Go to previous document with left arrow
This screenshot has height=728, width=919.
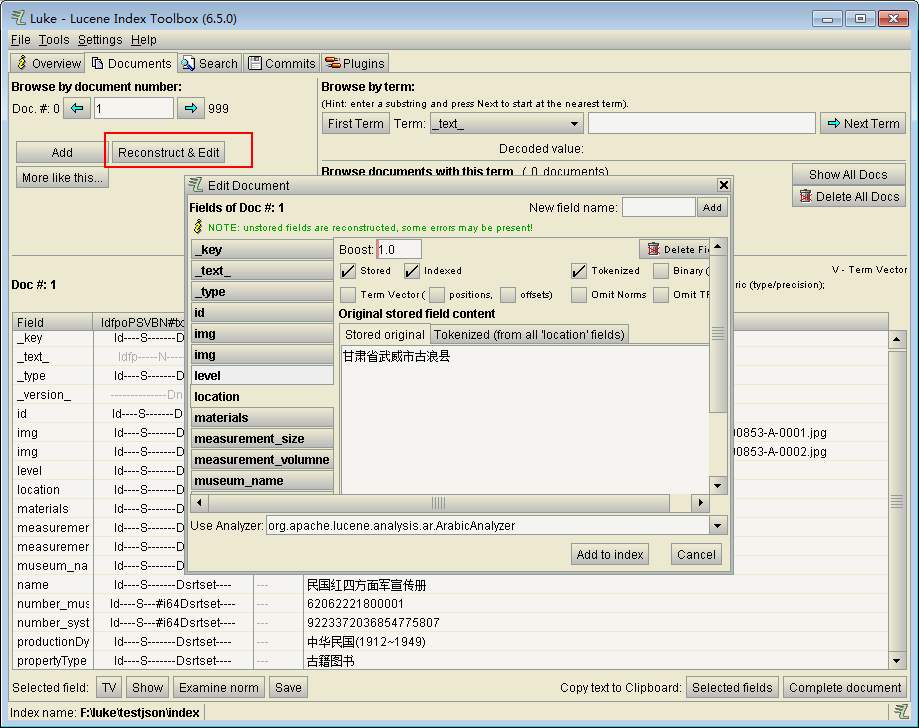(x=77, y=108)
